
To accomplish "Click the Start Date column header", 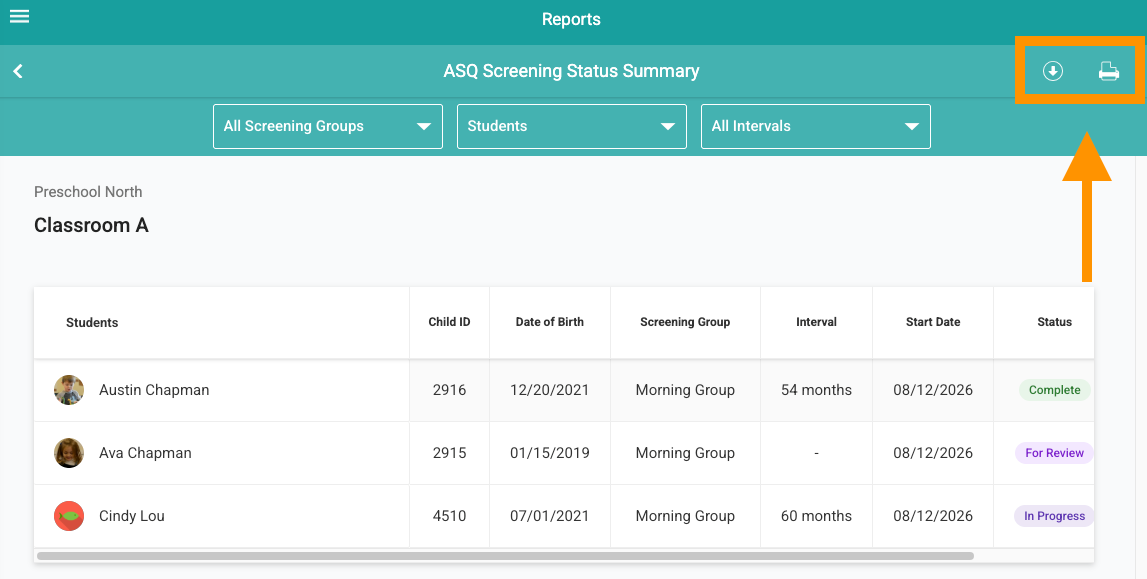I will click(x=933, y=322).
